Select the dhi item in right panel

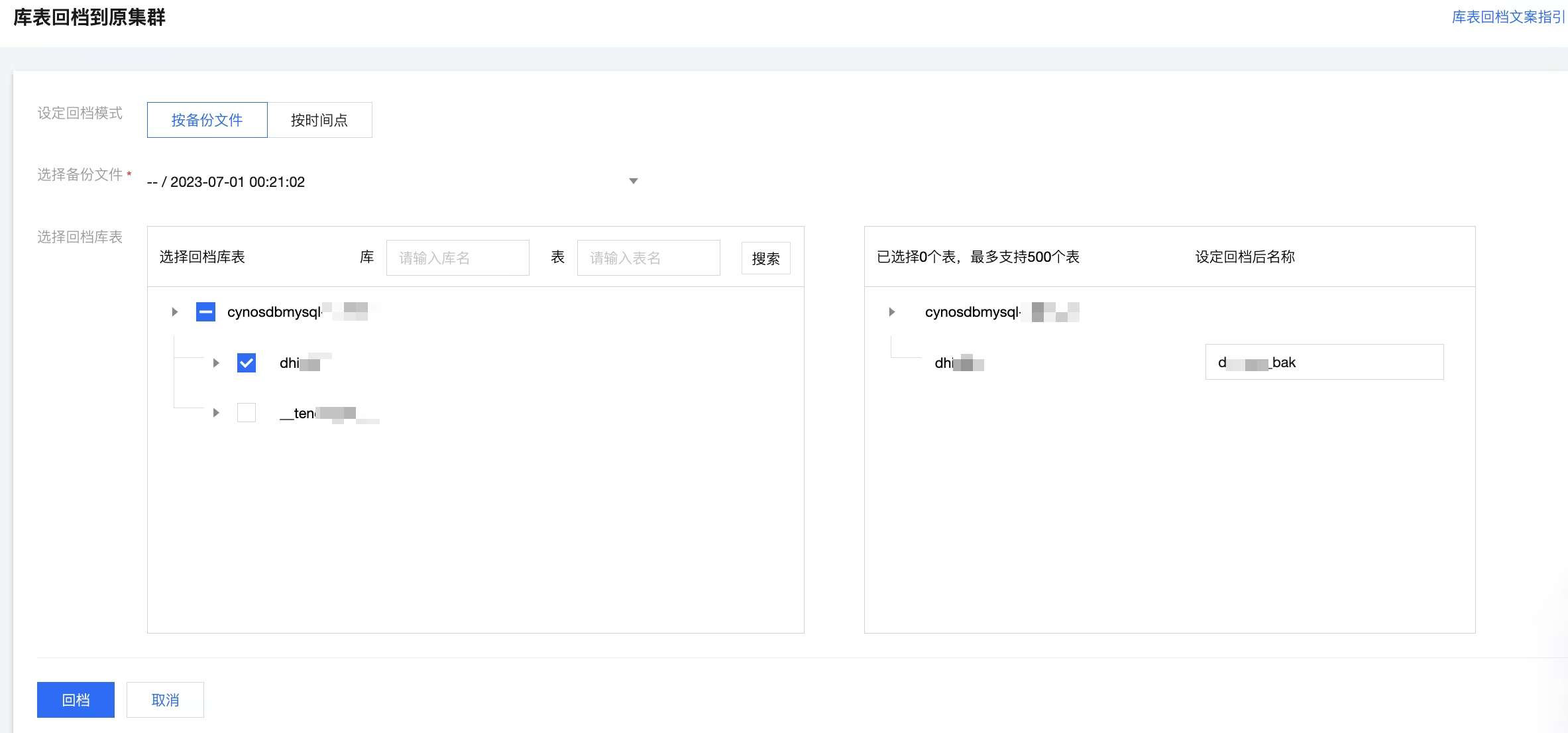958,363
